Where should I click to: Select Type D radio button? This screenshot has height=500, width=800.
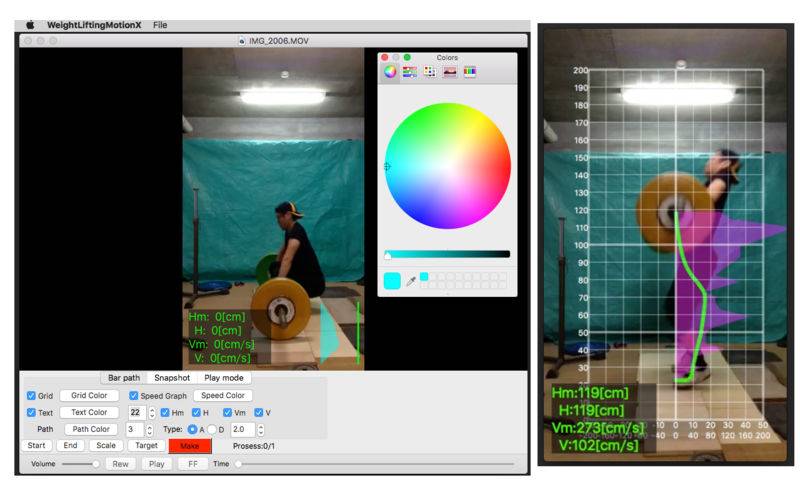tap(212, 430)
